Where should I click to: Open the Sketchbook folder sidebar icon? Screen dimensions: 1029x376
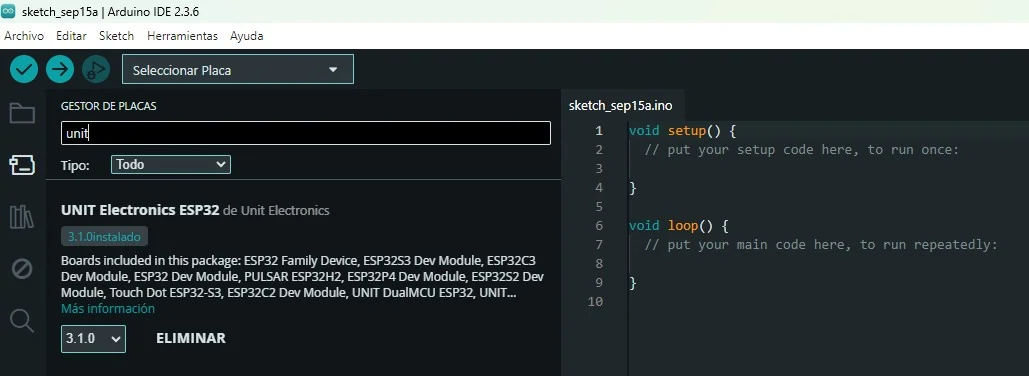click(22, 114)
